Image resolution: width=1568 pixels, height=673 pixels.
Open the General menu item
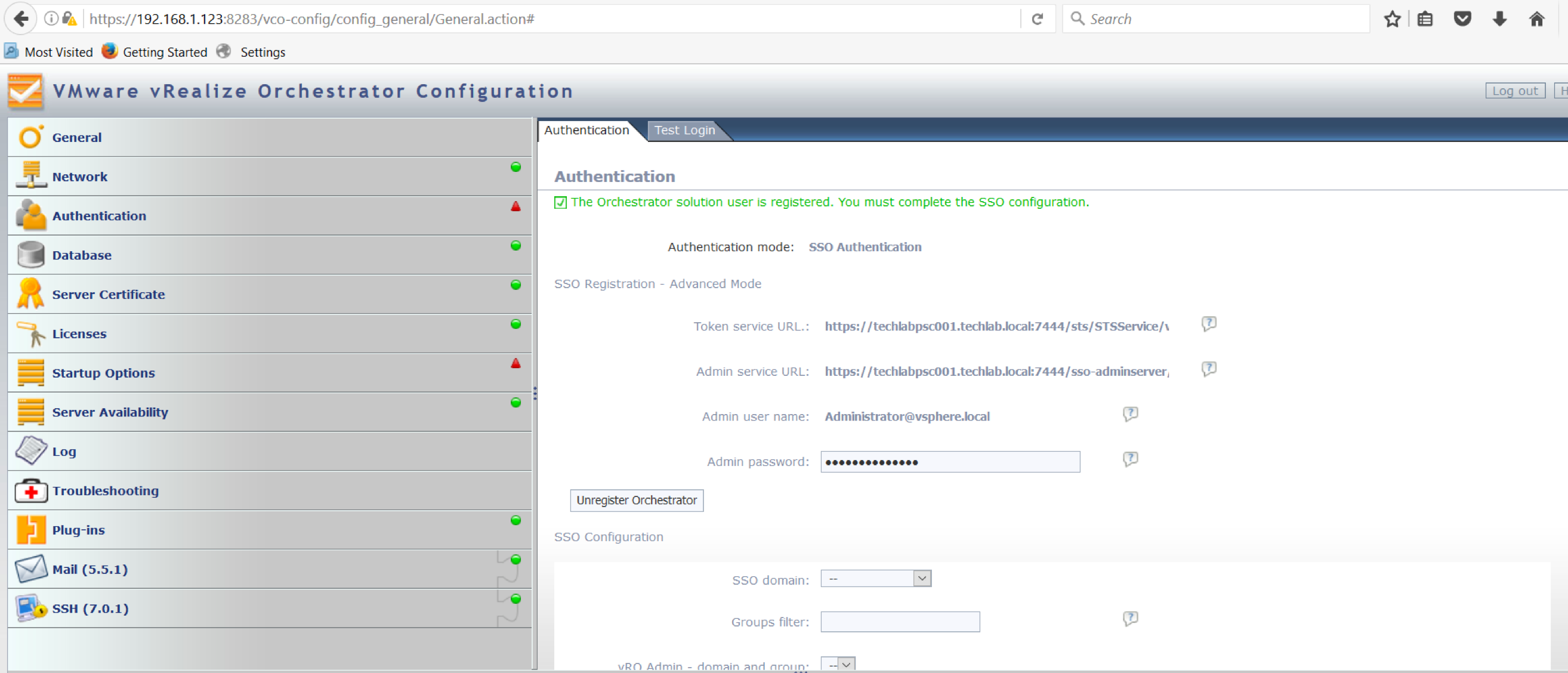270,137
